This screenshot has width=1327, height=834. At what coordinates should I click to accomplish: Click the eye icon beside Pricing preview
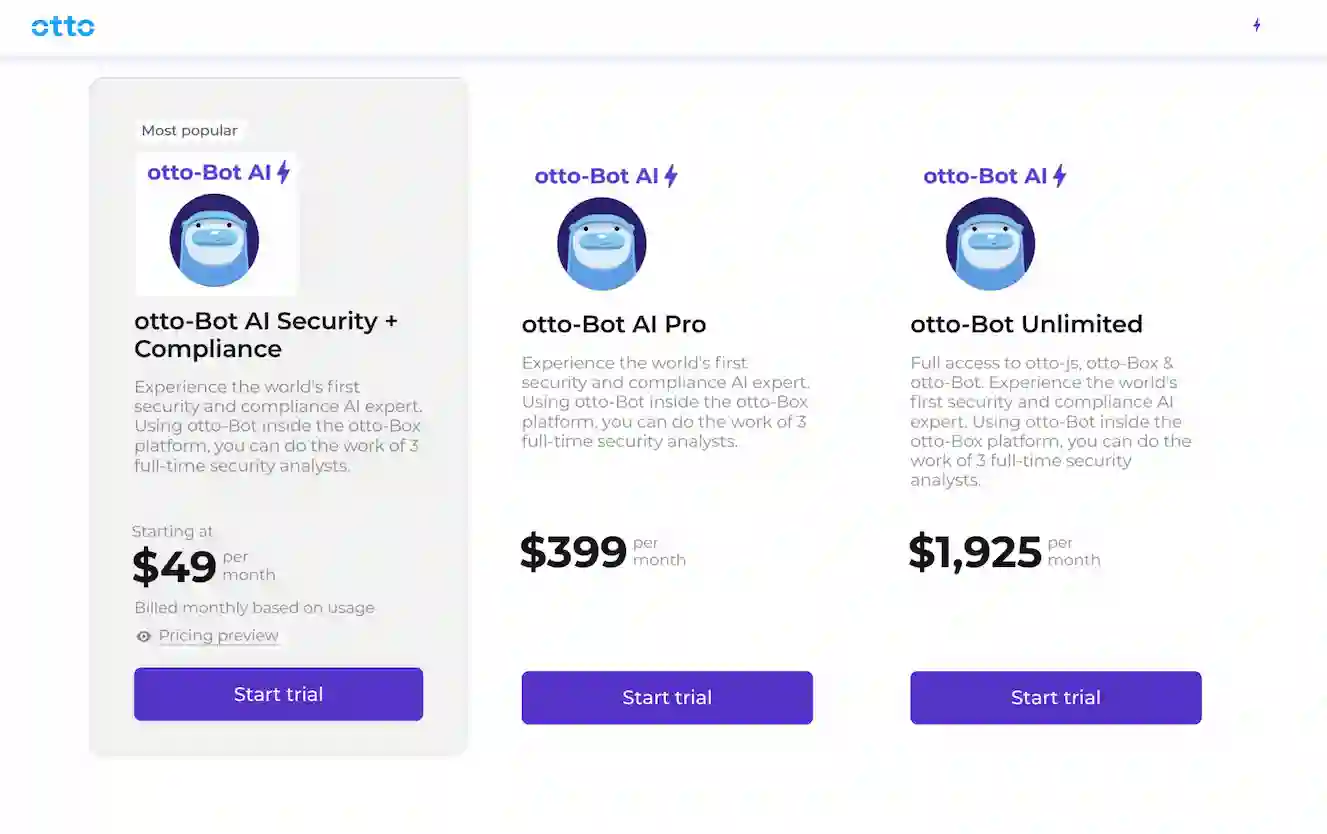pyautogui.click(x=143, y=636)
